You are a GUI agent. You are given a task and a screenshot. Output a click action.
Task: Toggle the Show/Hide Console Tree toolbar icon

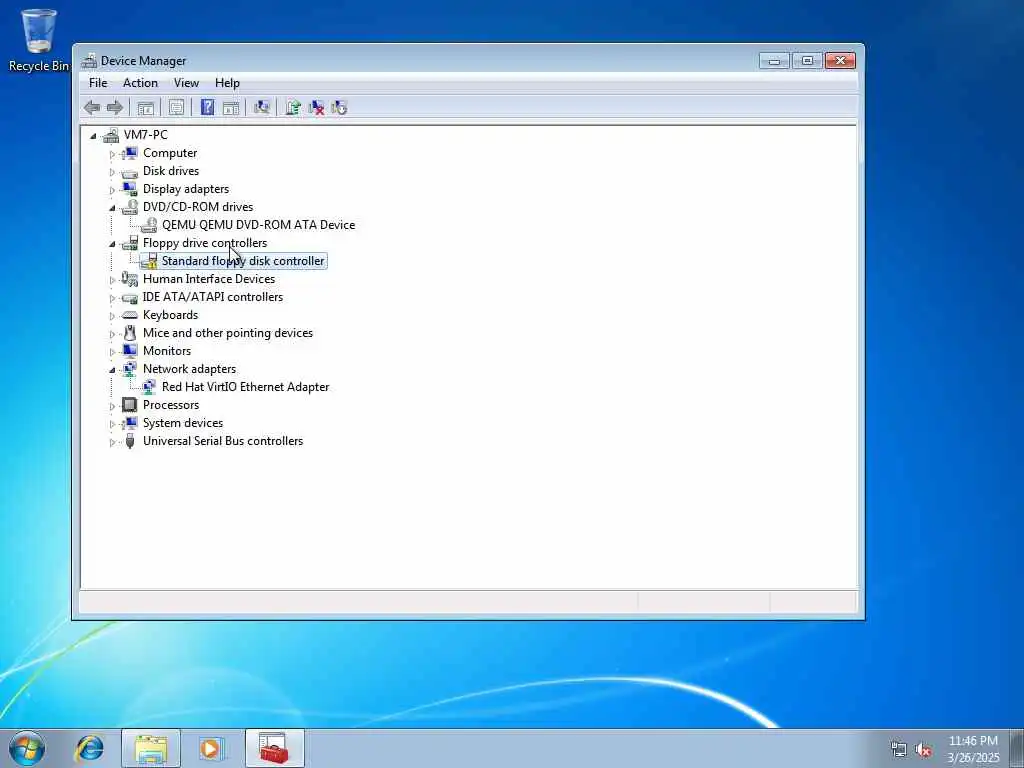point(146,108)
